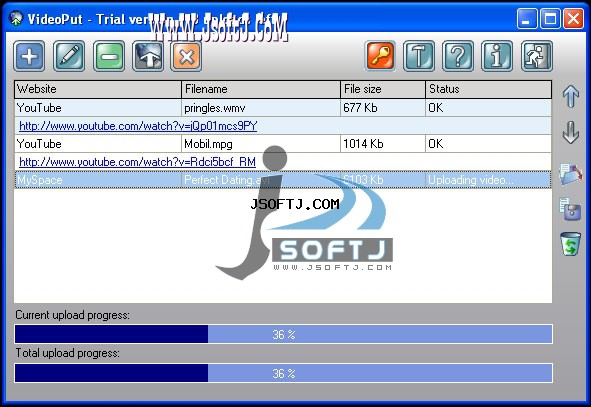Click the Filename column header

point(261,89)
